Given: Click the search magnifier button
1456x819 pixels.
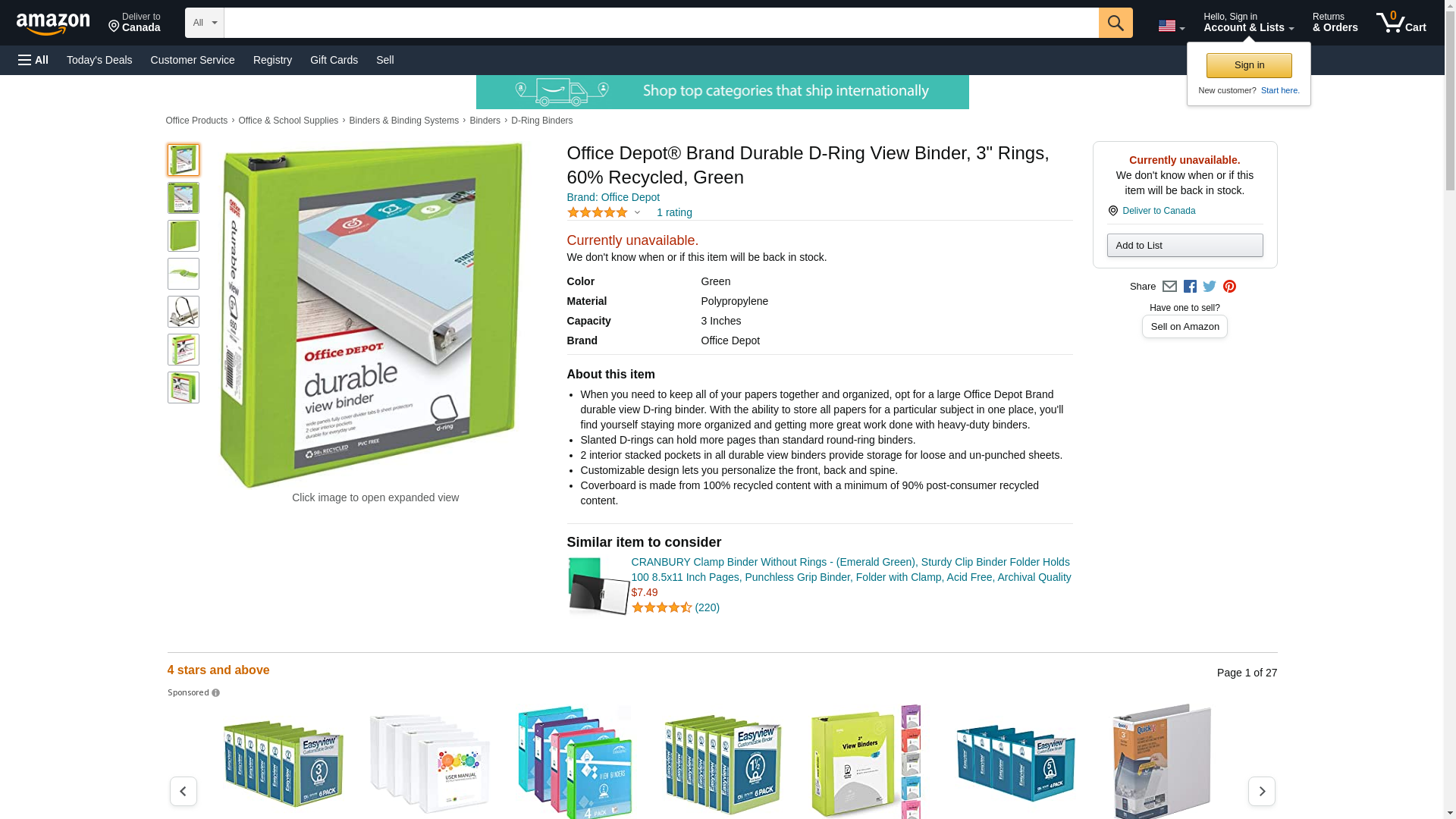Looking at the screenshot, I should point(1116,23).
